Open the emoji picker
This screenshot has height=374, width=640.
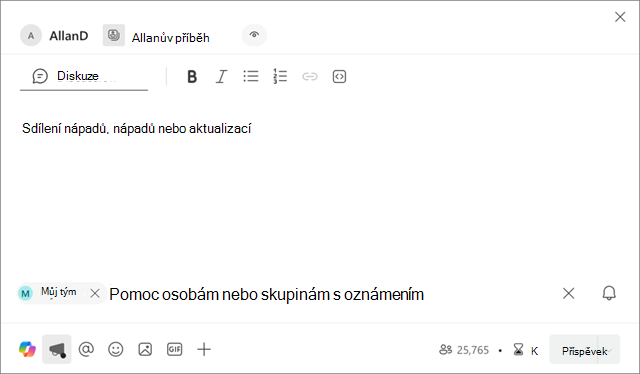[116, 350]
